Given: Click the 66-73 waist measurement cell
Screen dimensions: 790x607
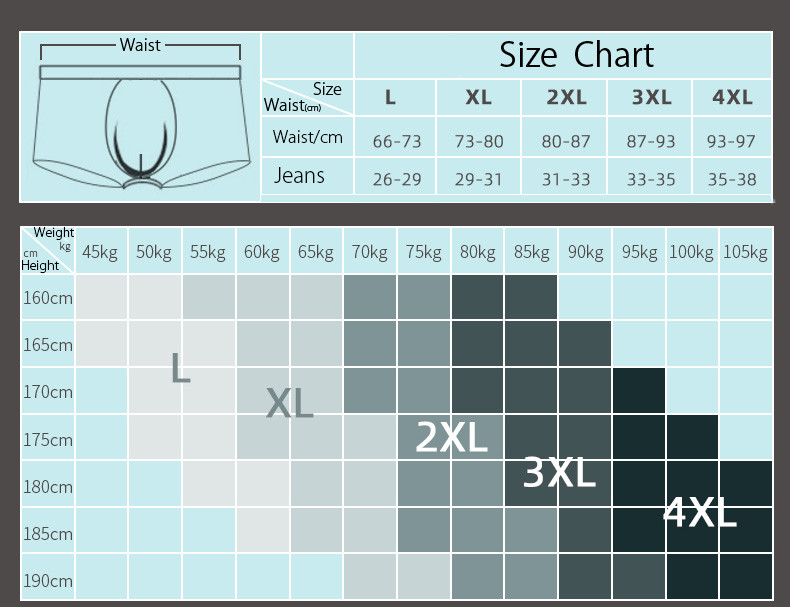Looking at the screenshot, I should [397, 141].
